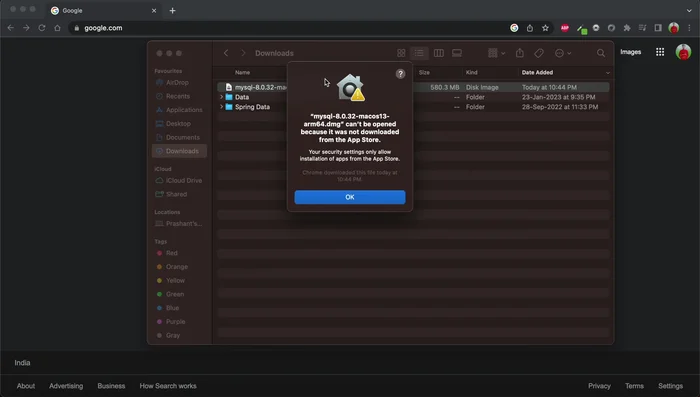The width and height of the screenshot is (700, 397).
Task: Open Prashant's location in the sidebar
Action: click(183, 224)
